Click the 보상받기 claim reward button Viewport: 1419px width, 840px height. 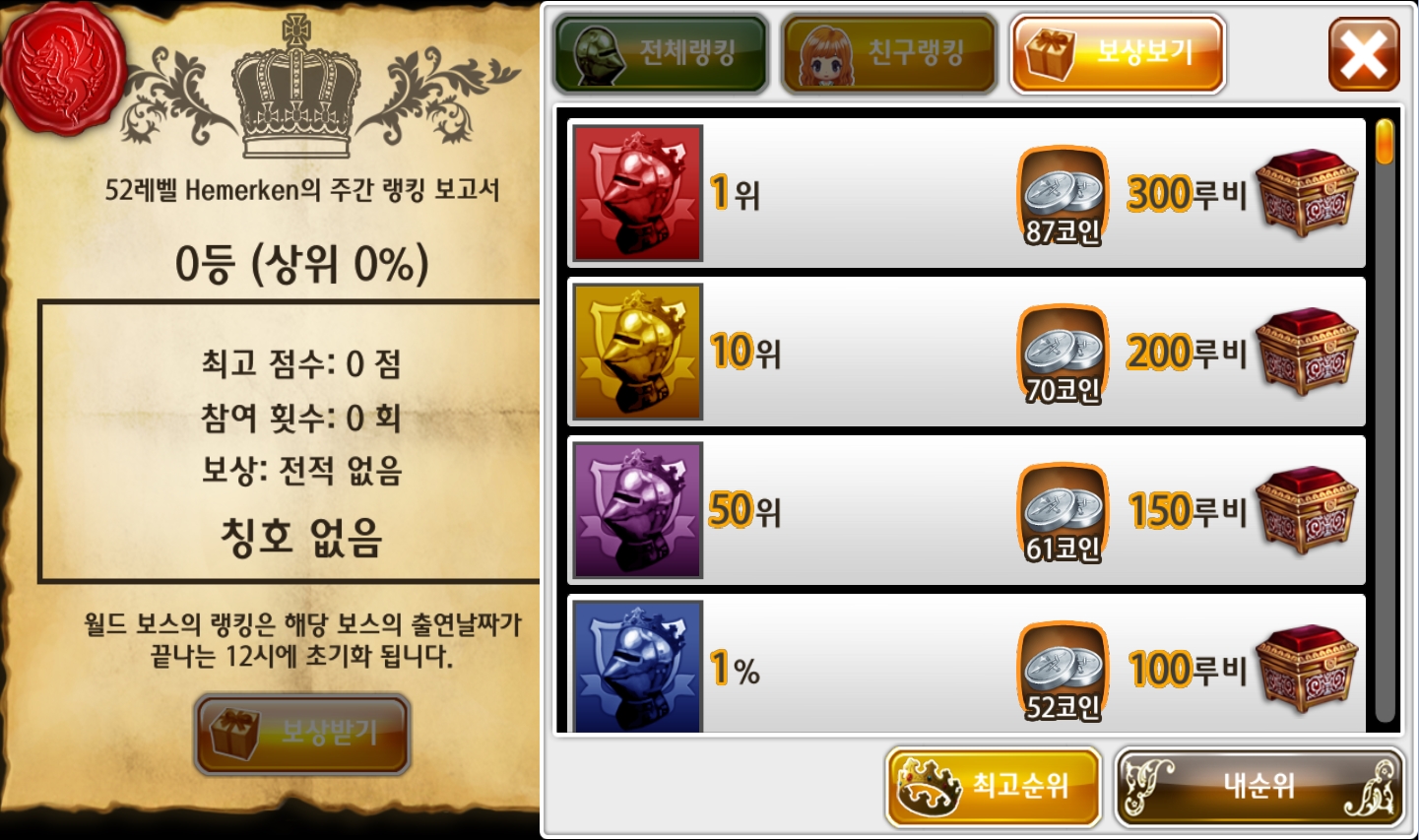302,734
